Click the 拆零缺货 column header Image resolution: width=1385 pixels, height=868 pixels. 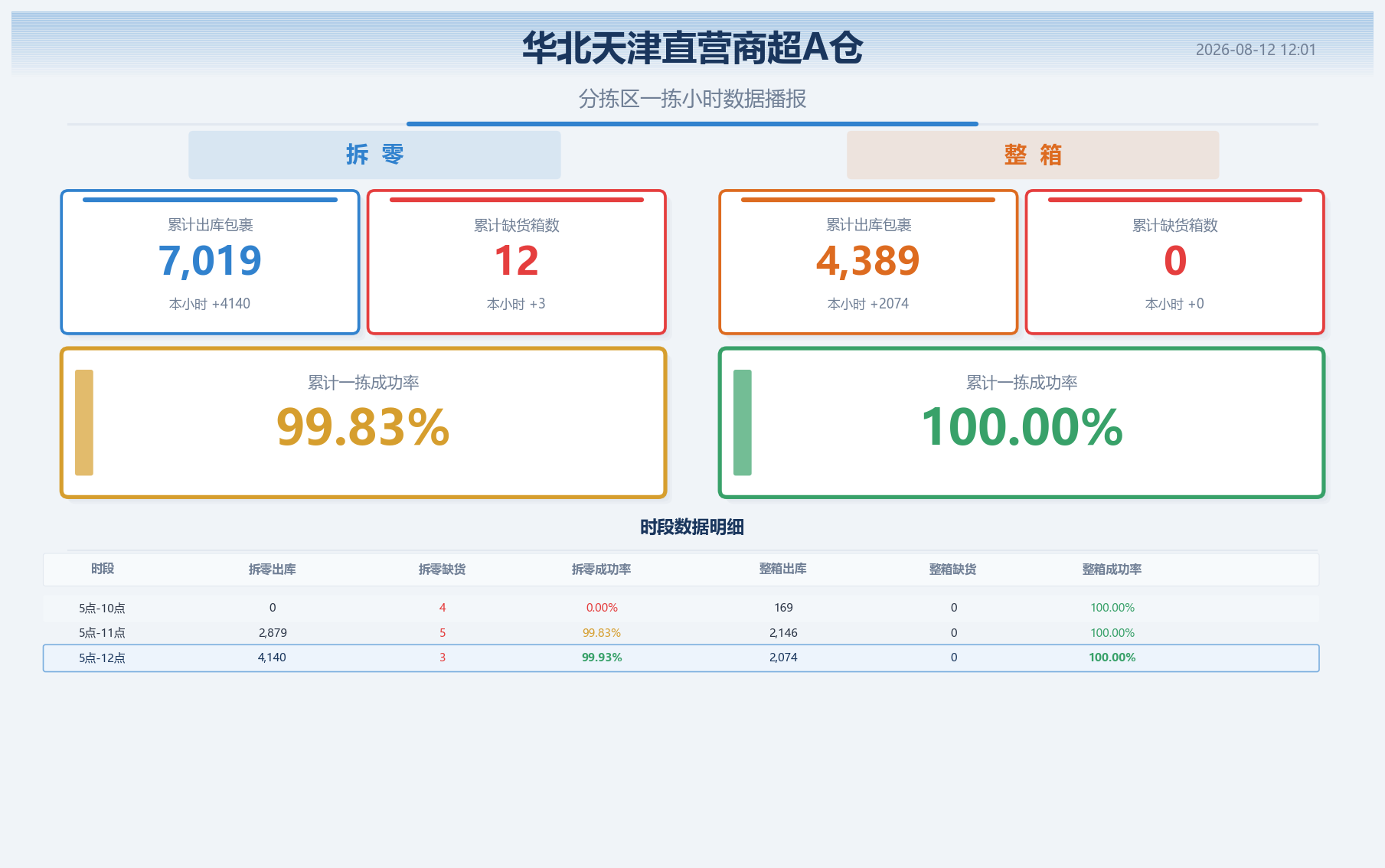443,569
